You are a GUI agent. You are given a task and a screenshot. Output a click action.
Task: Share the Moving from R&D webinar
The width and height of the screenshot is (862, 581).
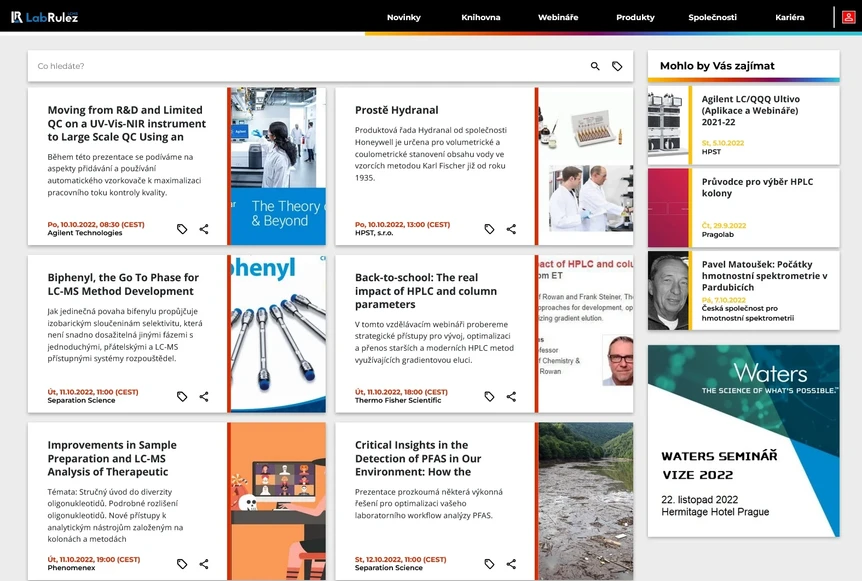point(204,229)
